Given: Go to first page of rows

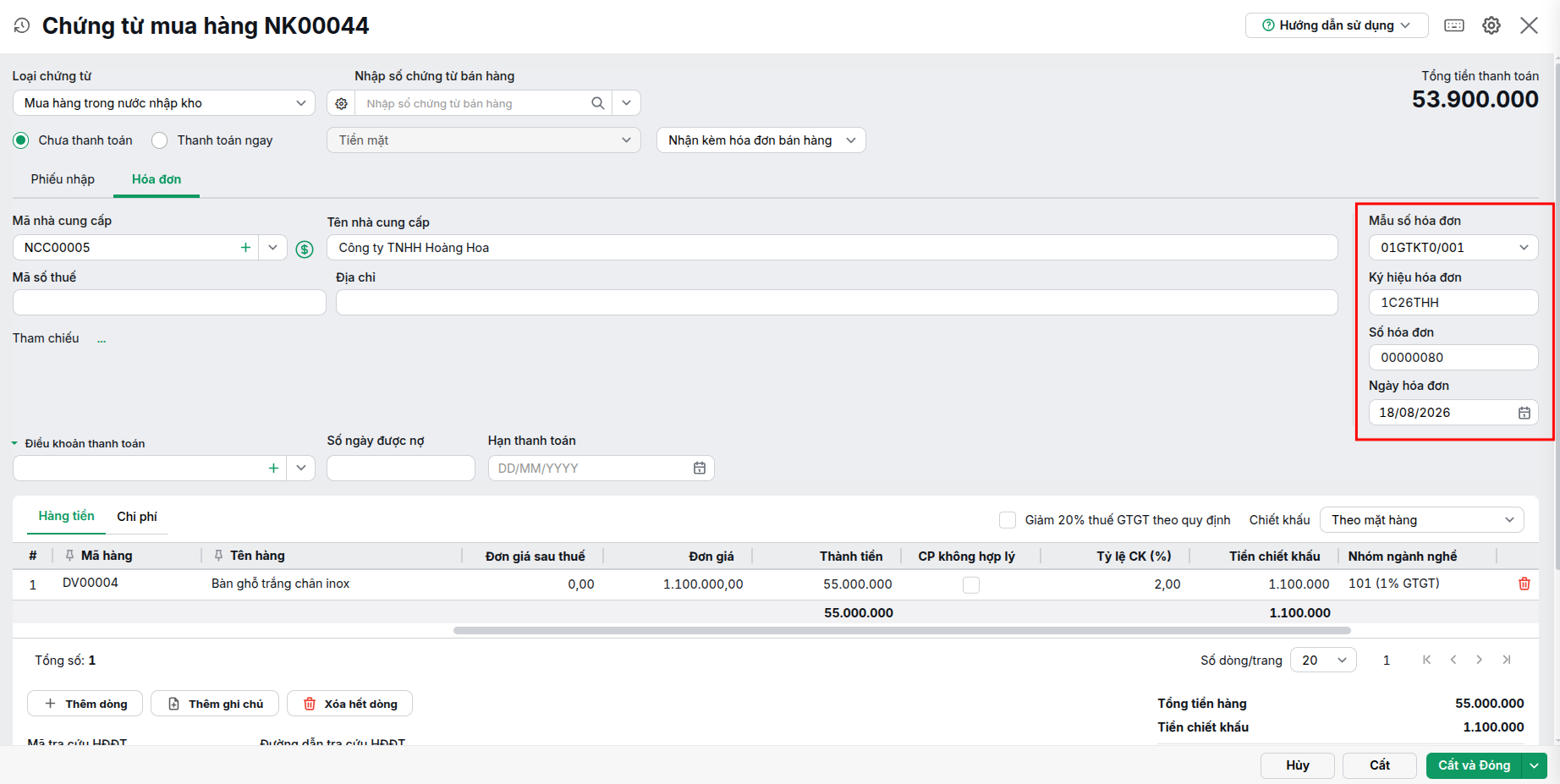Looking at the screenshot, I should 1427,660.
